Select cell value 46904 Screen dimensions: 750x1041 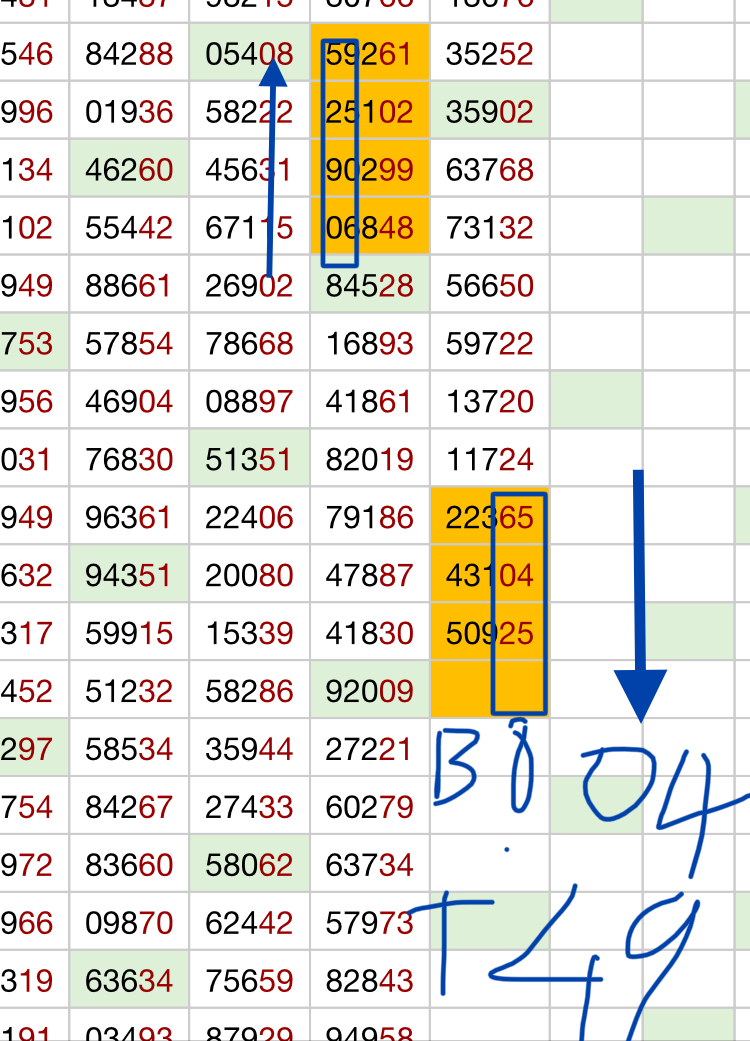[x=129, y=400]
